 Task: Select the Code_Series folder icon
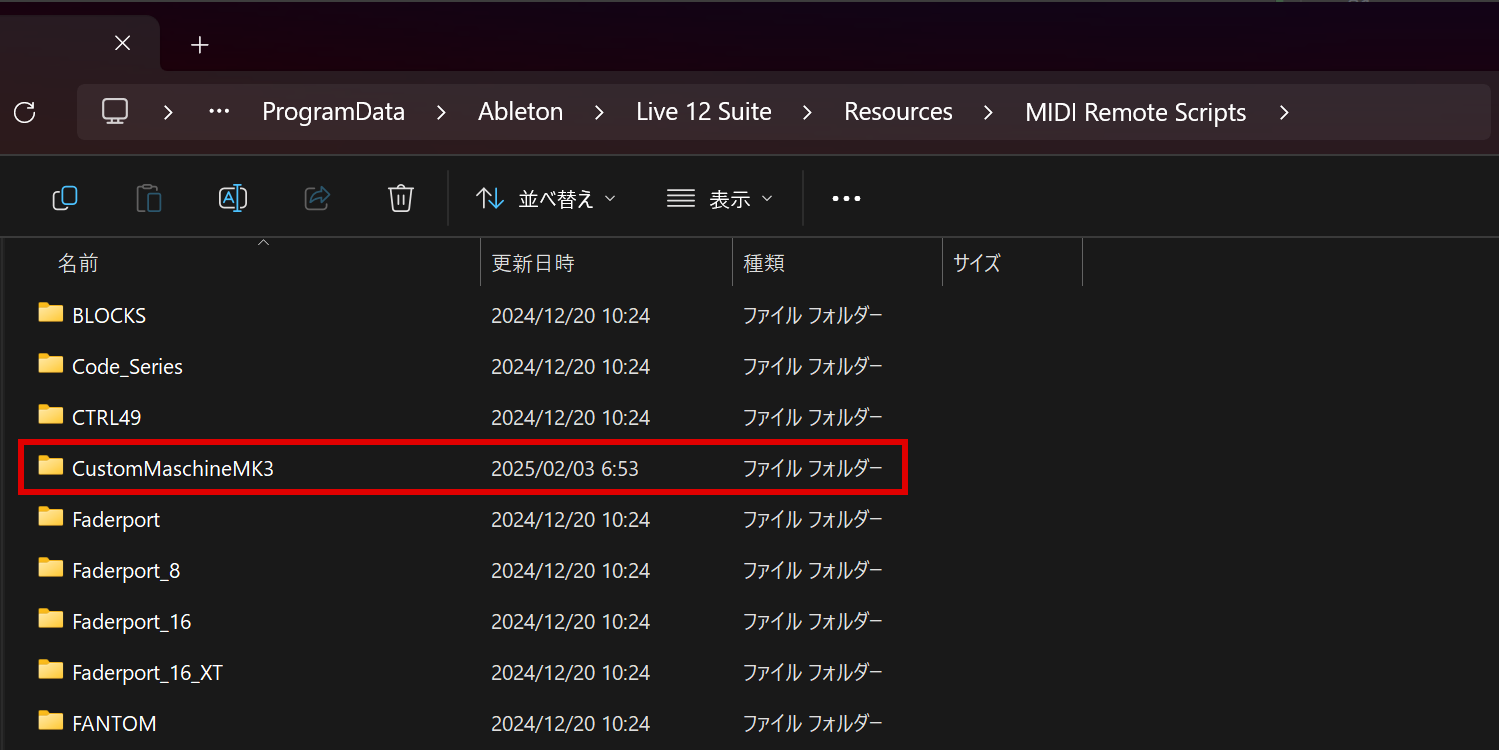click(51, 364)
